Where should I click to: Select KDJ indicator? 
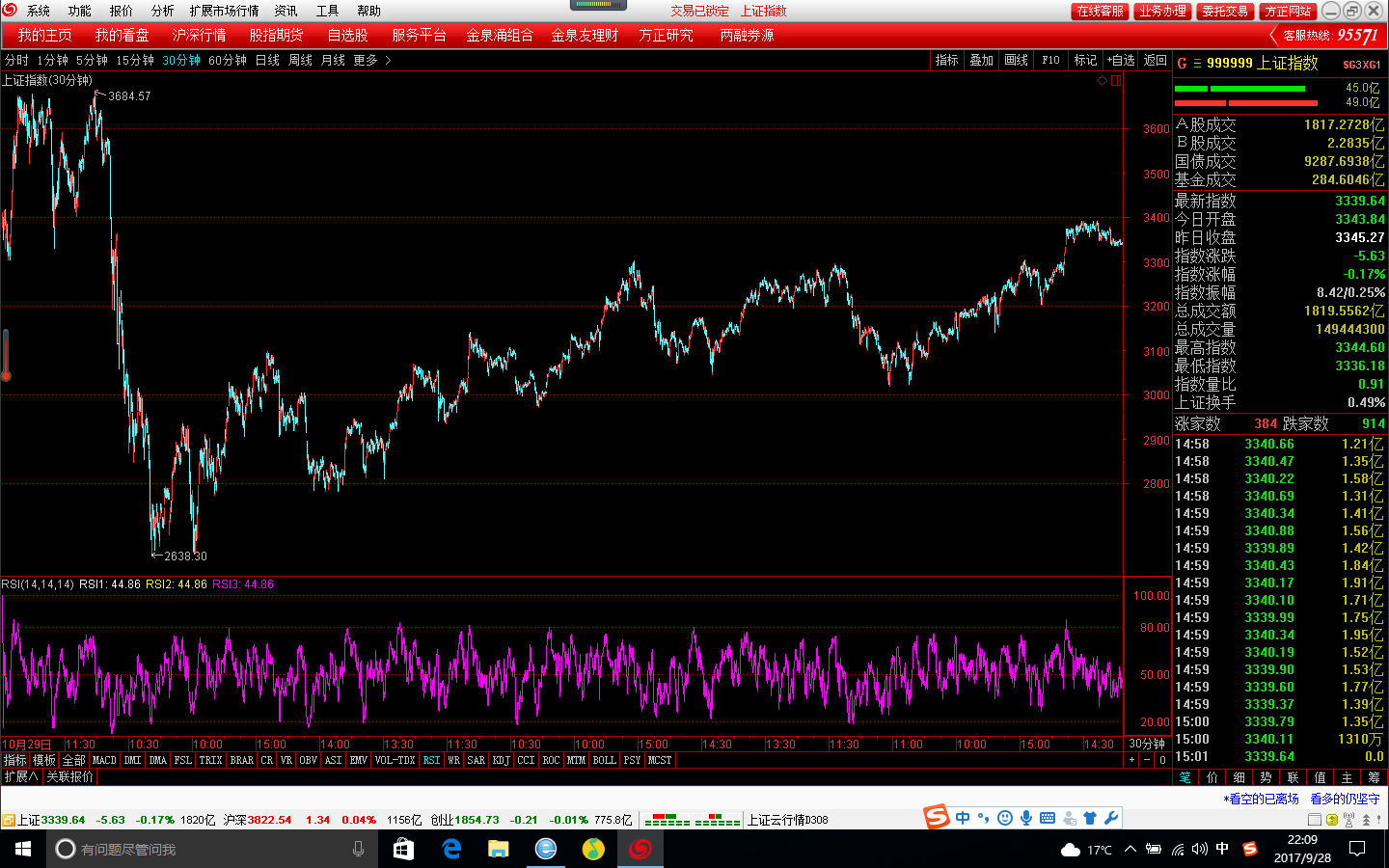[x=501, y=760]
